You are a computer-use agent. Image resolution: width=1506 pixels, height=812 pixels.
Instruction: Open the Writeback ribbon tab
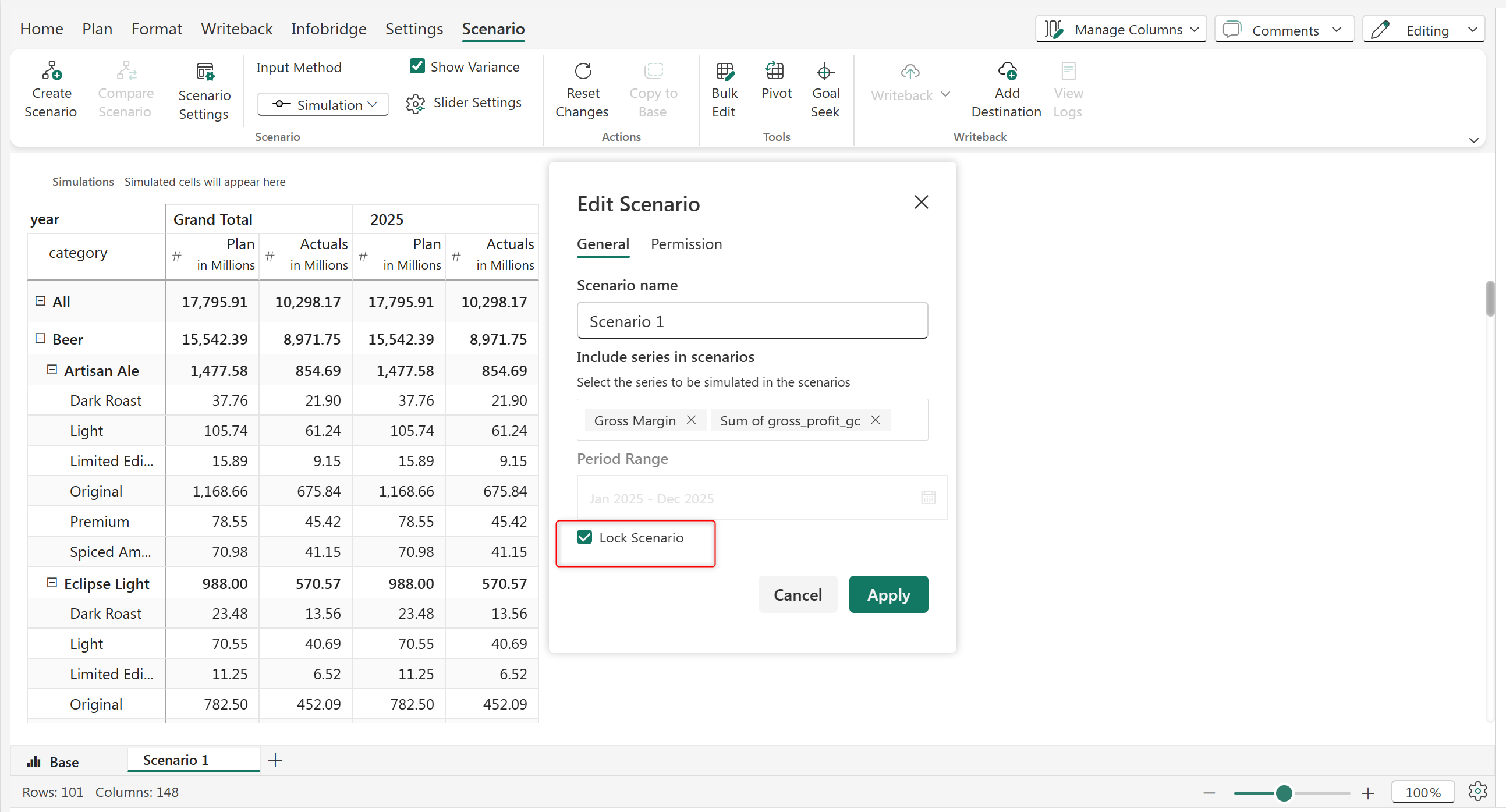[x=236, y=29]
